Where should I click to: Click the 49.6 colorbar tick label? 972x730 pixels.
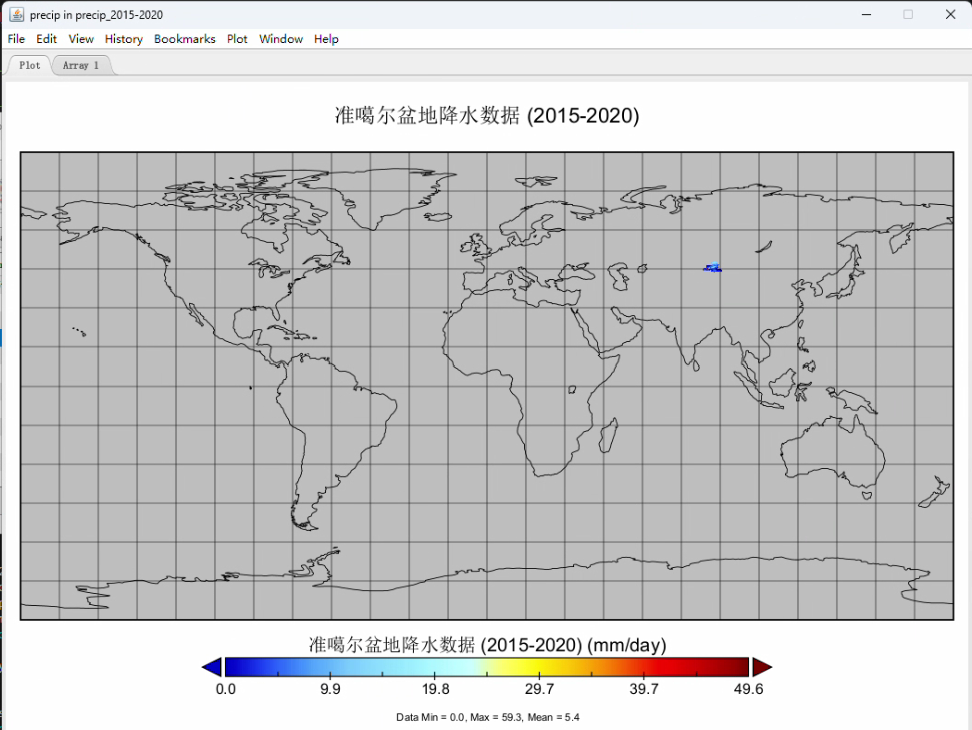(x=748, y=689)
